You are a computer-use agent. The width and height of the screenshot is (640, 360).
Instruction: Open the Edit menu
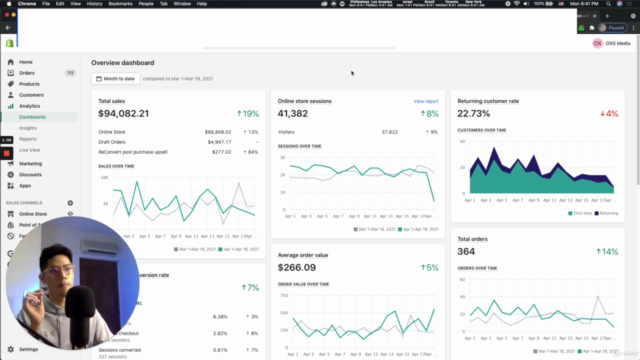point(60,4)
